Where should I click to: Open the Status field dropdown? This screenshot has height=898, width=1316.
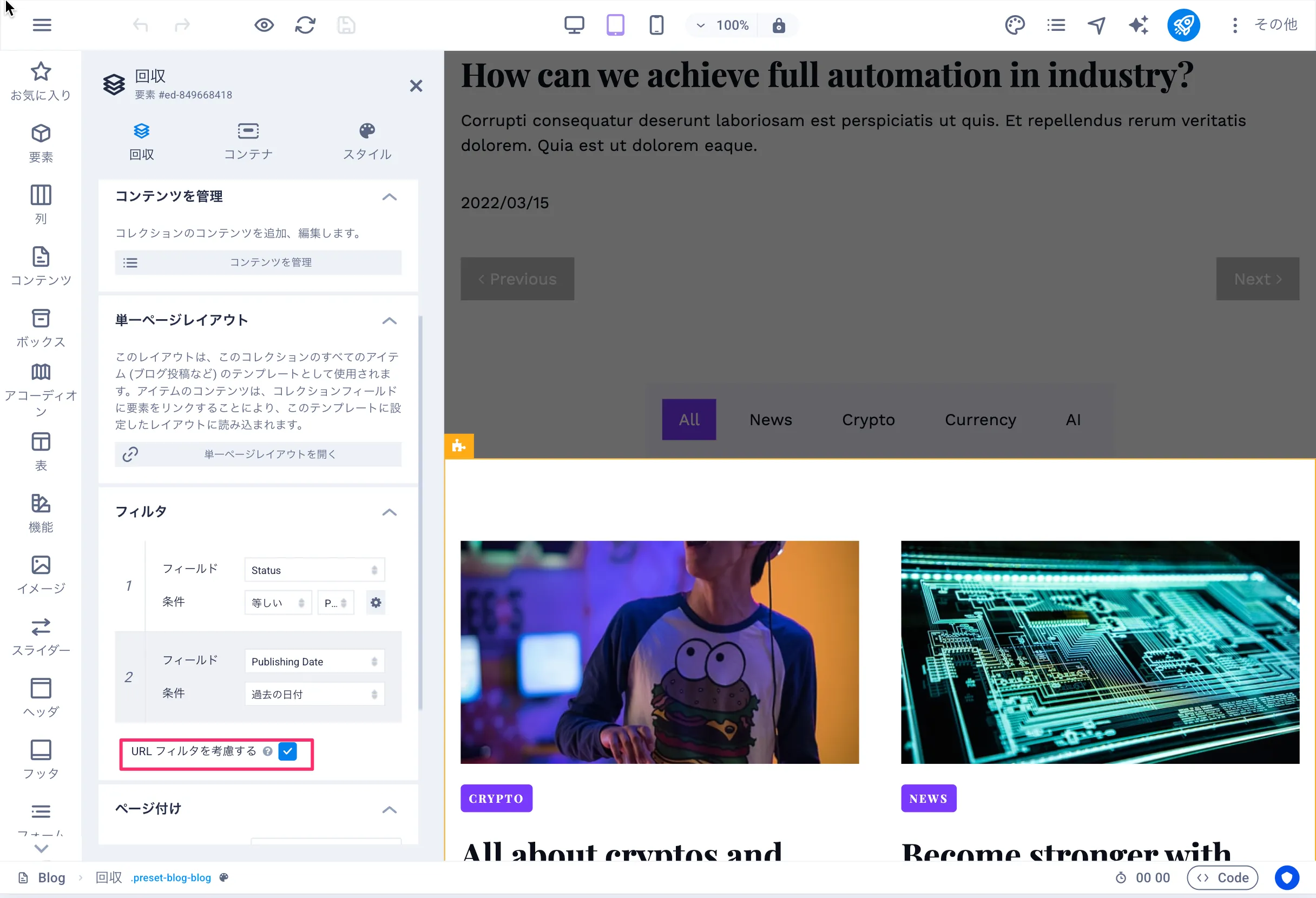314,570
